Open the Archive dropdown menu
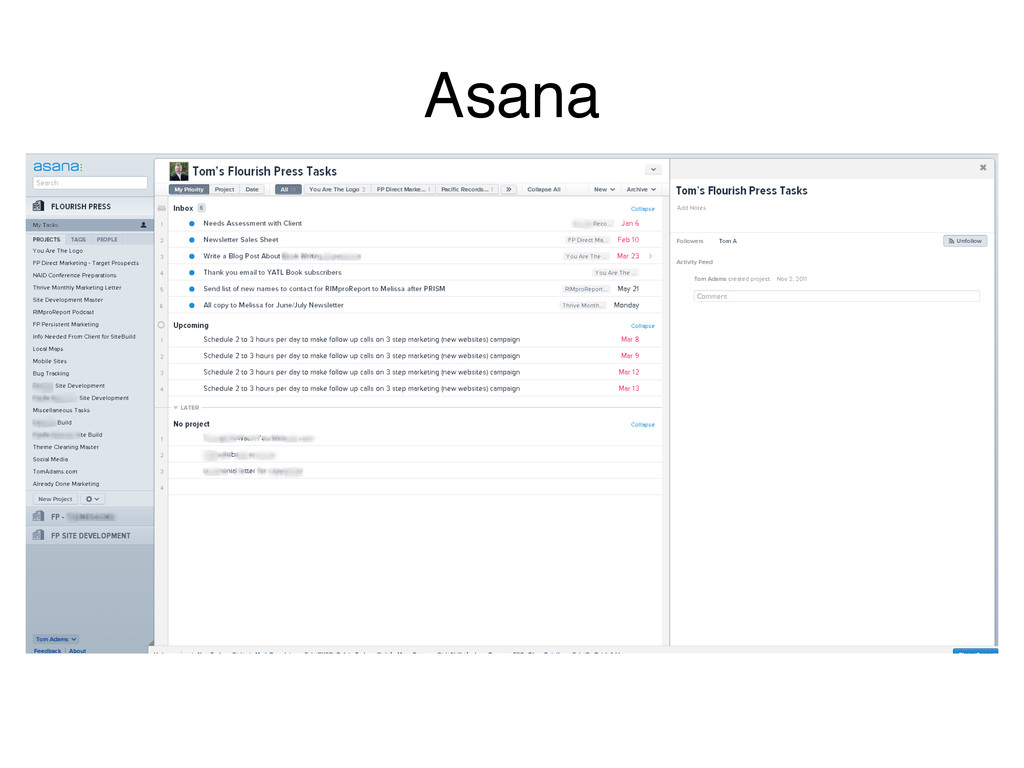The height and width of the screenshot is (768, 1024). point(641,189)
